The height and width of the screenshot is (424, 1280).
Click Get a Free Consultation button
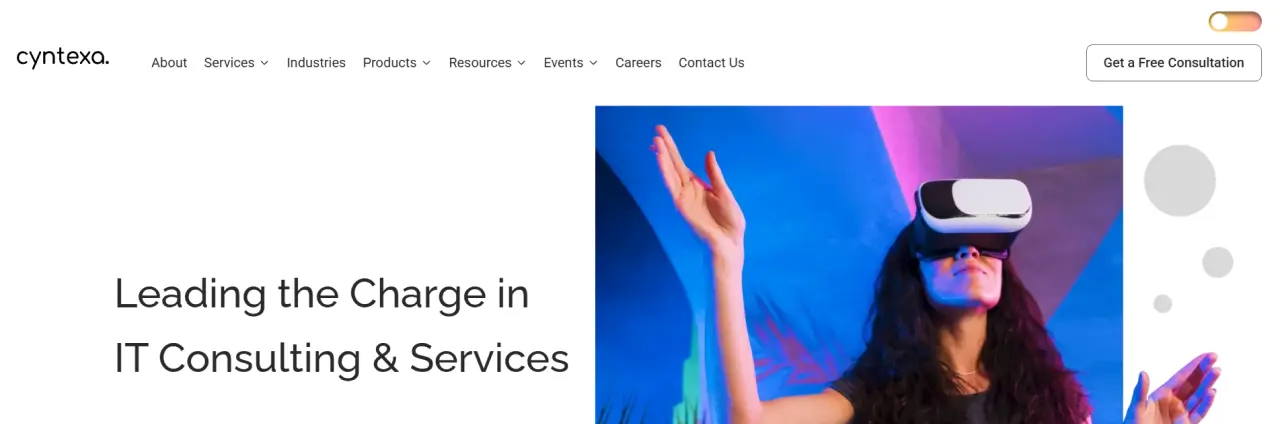coord(1174,62)
